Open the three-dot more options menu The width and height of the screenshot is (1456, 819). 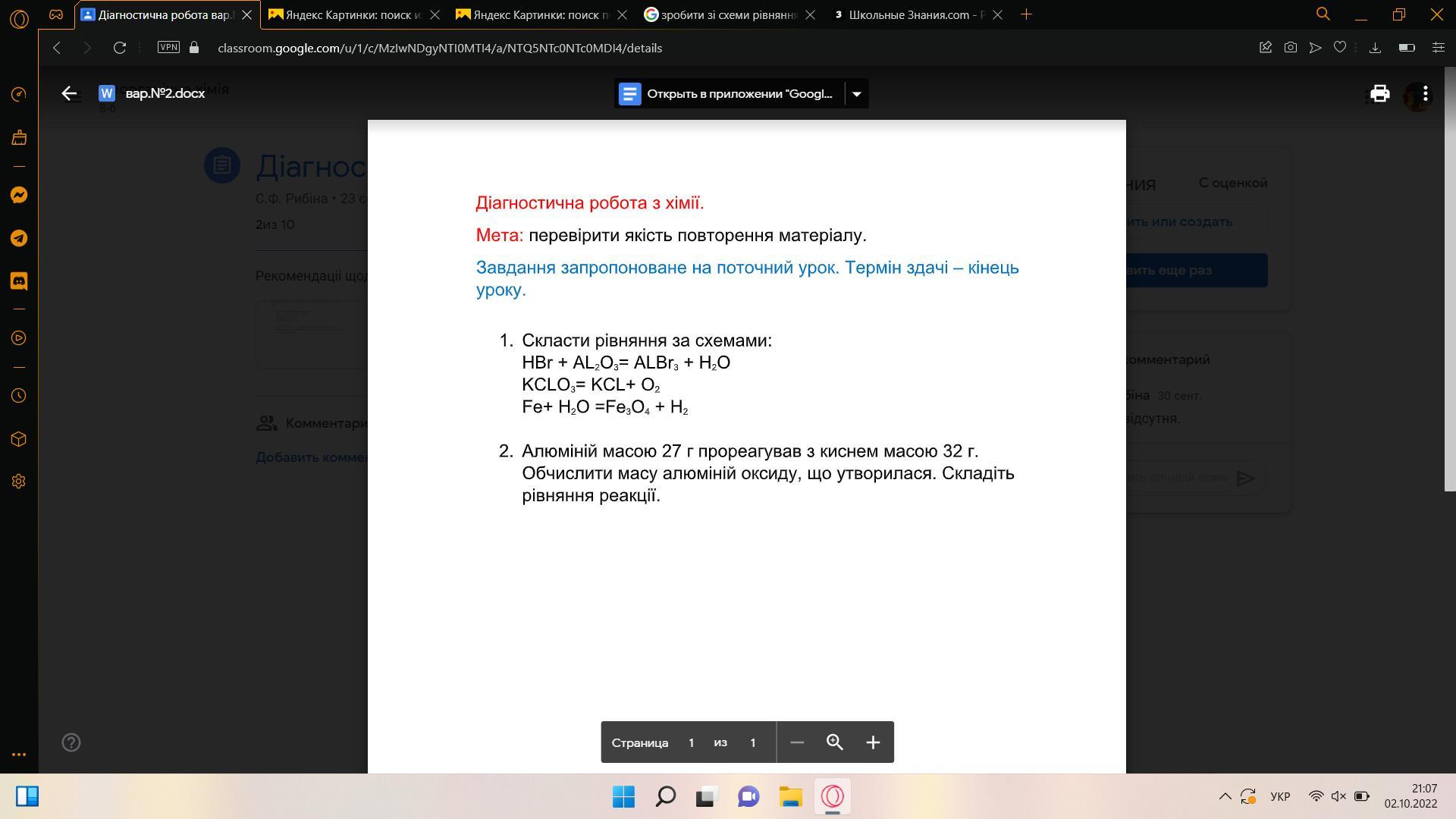(1426, 93)
